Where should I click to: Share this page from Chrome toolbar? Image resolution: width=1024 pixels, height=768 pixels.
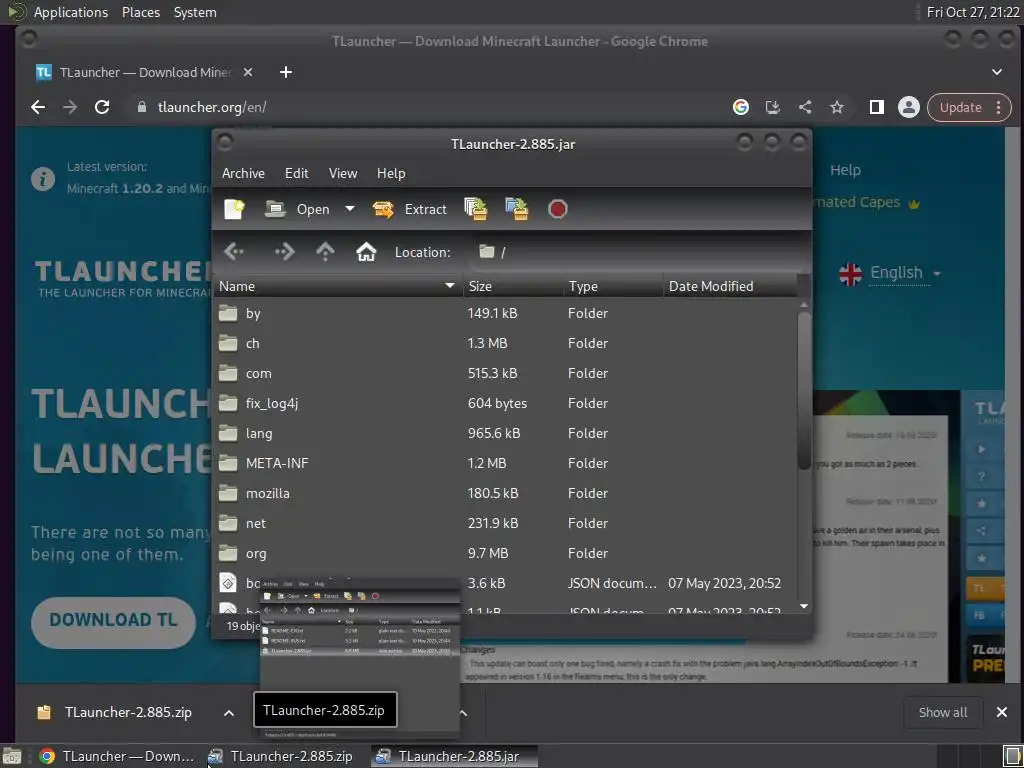click(805, 107)
